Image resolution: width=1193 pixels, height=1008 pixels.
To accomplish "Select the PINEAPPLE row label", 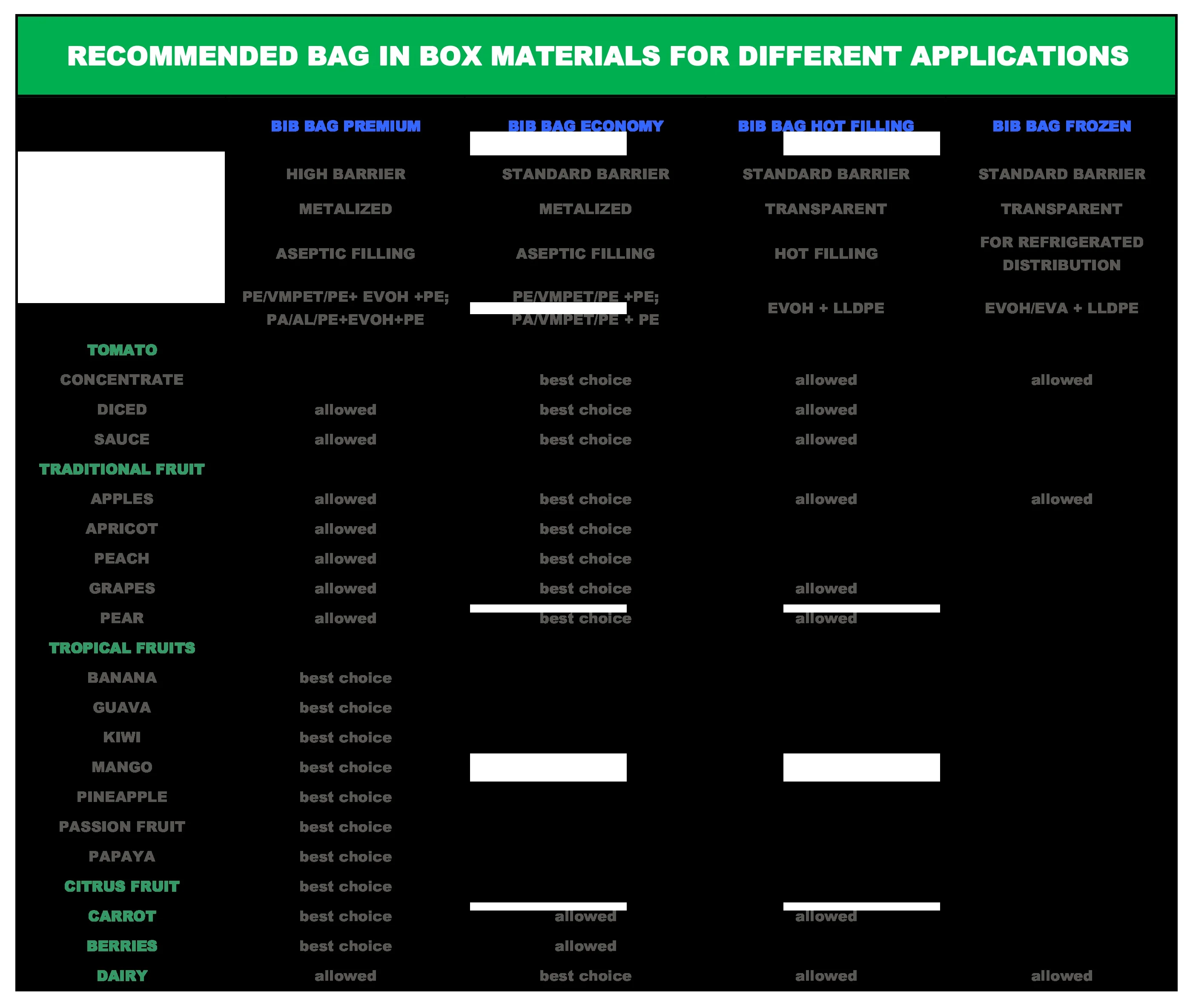I will coord(122,796).
